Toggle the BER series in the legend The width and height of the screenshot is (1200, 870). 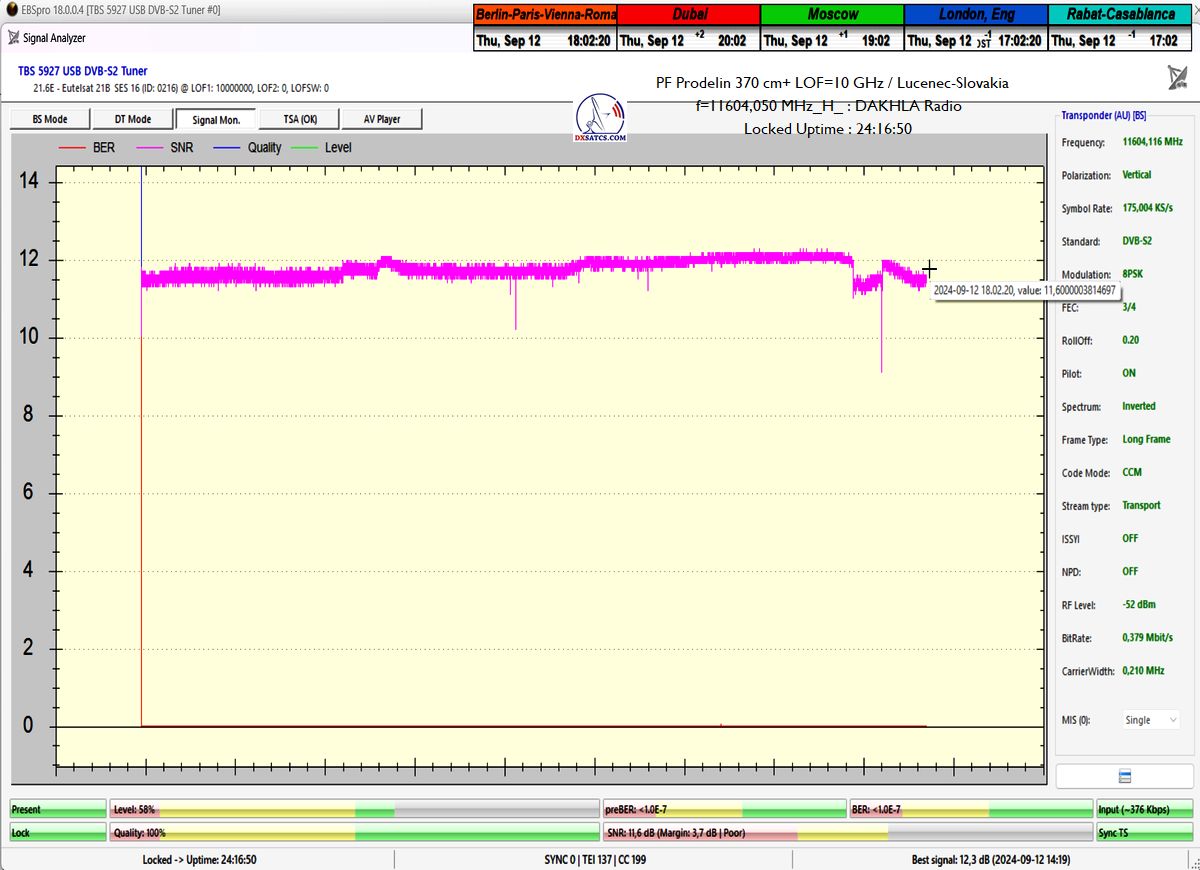coord(88,148)
